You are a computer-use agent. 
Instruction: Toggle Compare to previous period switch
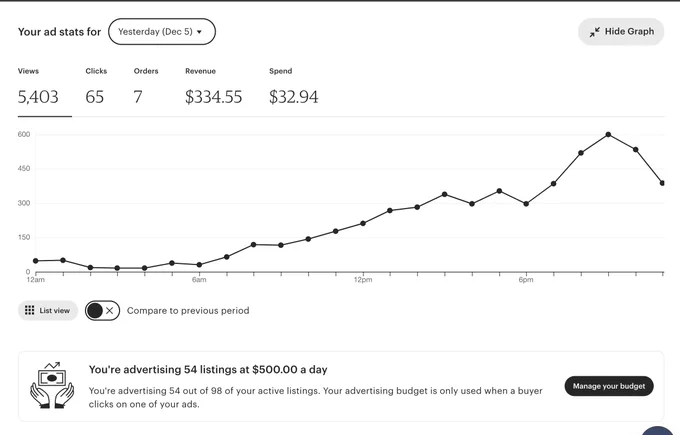[102, 311]
